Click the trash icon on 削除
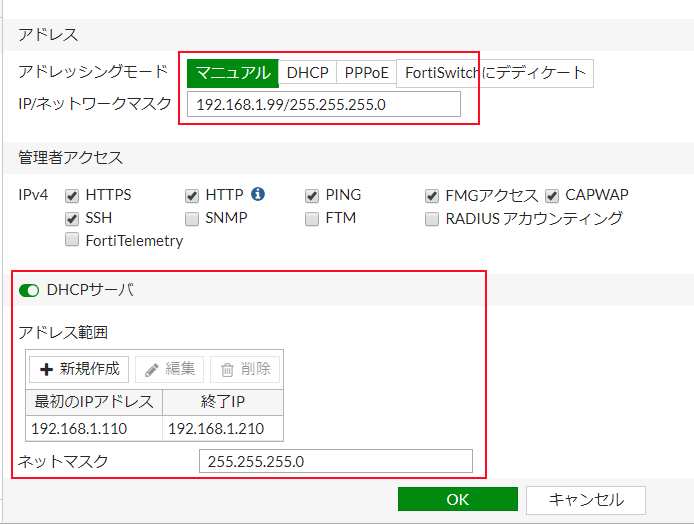The image size is (694, 524). tap(227, 370)
